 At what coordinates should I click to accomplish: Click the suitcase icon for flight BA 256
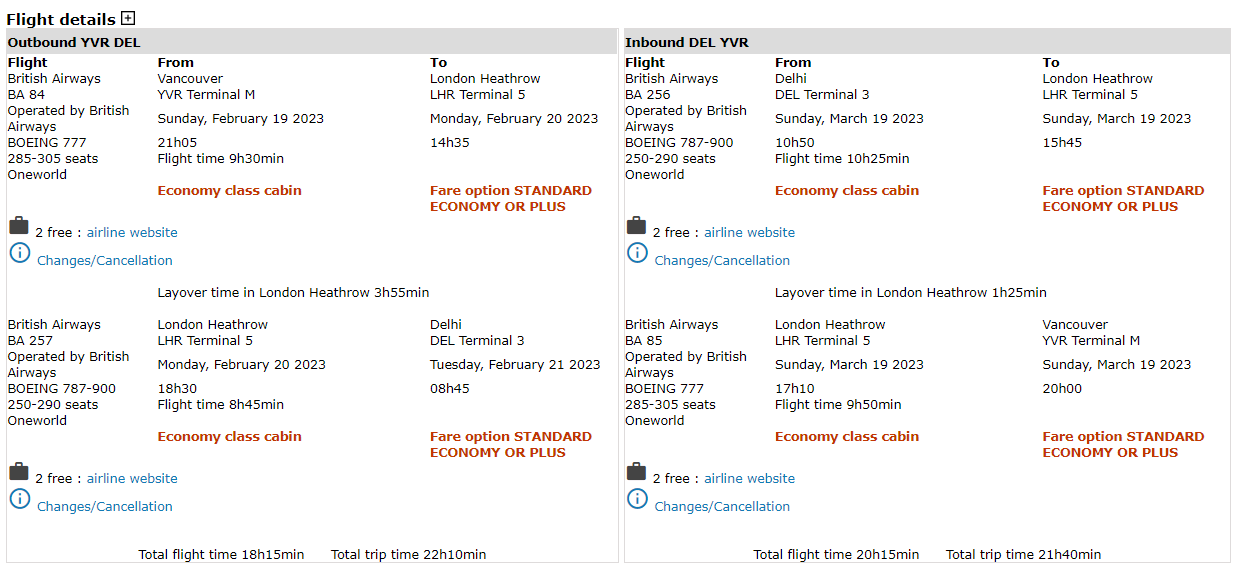coord(636,226)
